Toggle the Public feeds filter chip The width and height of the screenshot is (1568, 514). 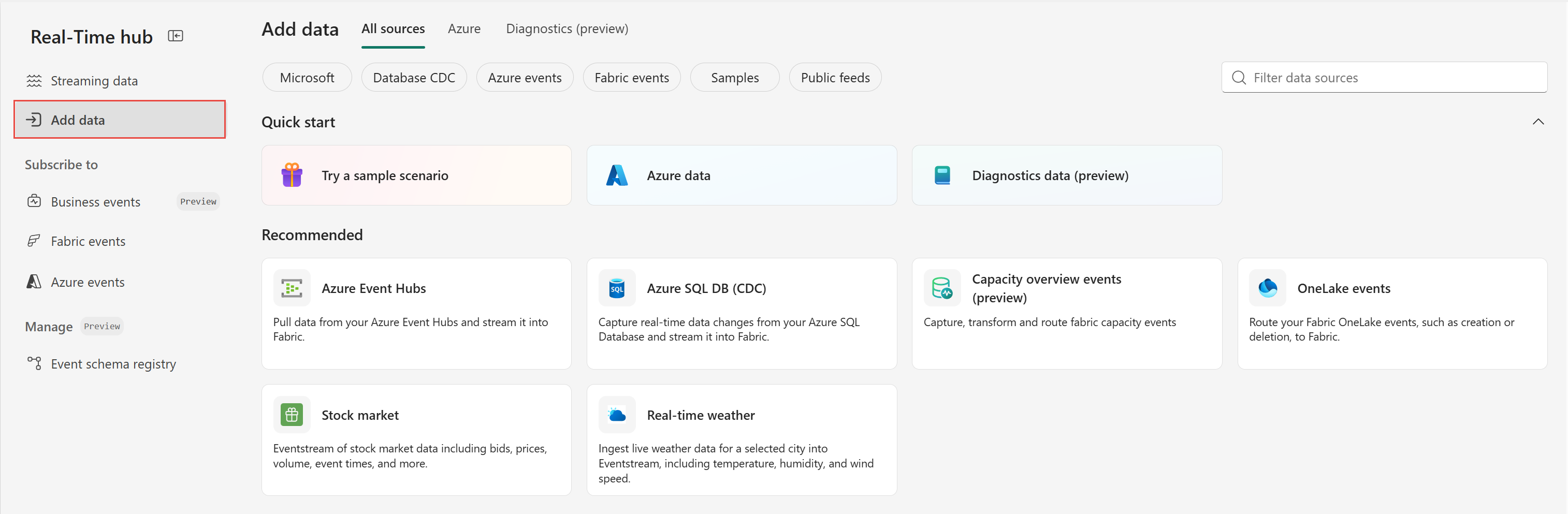(x=835, y=78)
